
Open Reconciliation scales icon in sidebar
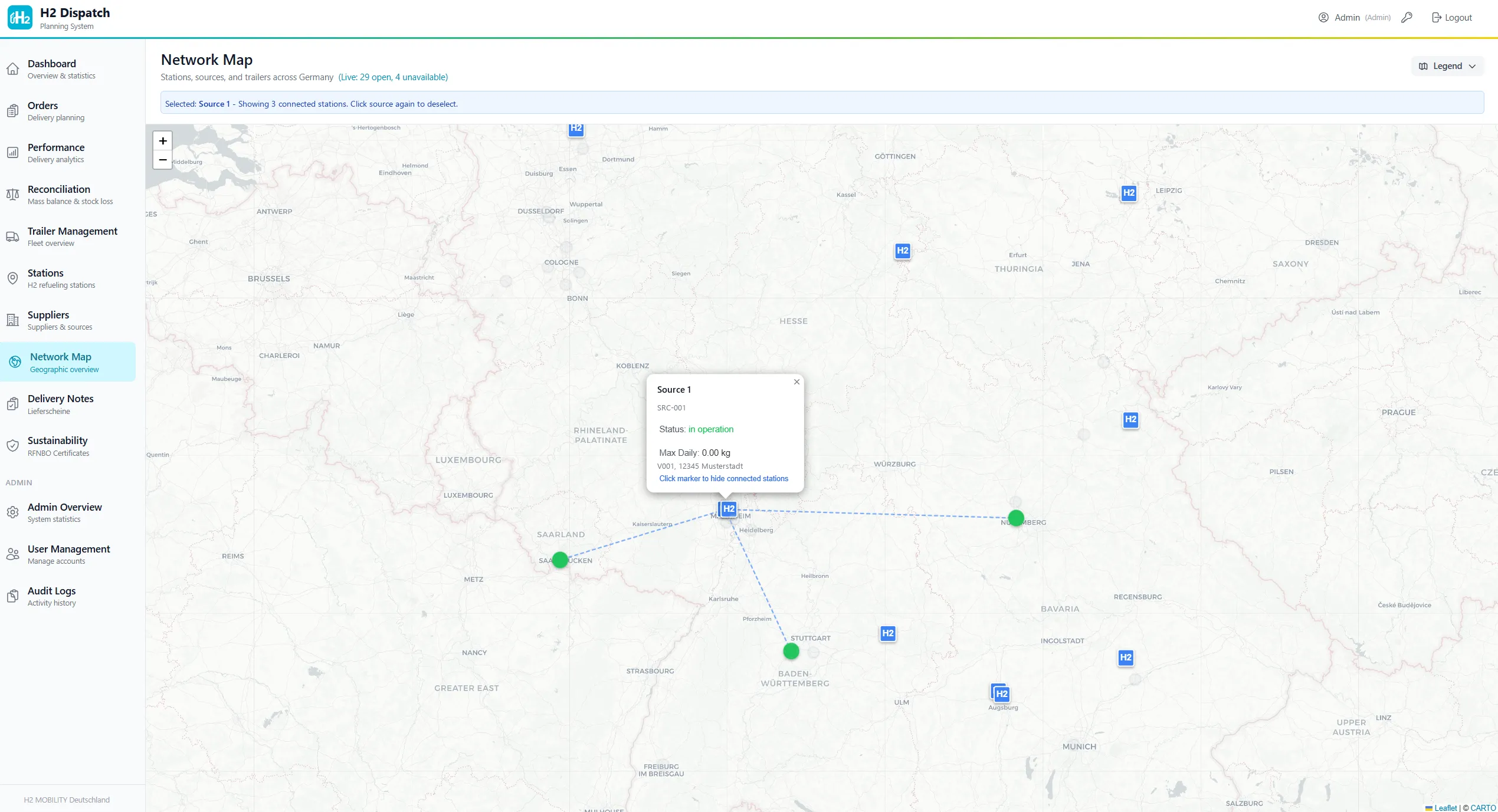point(12,195)
